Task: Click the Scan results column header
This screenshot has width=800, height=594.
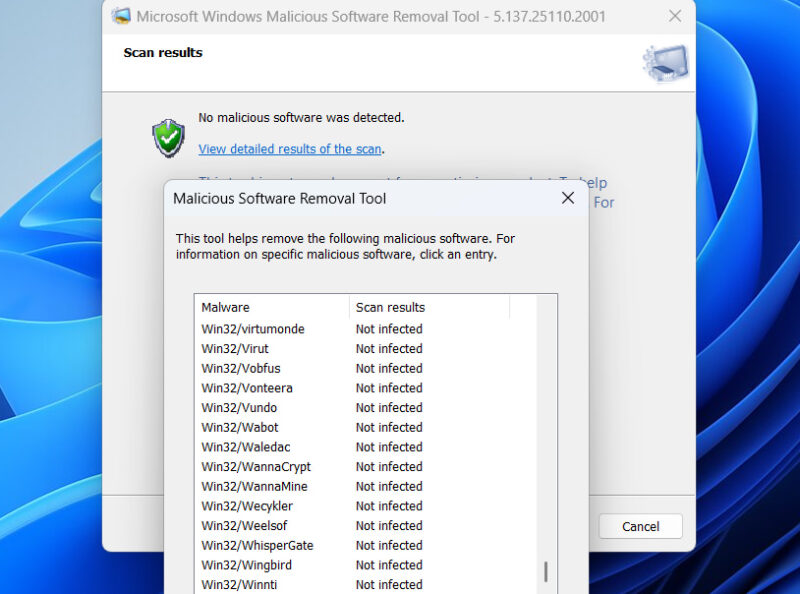Action: [x=389, y=307]
